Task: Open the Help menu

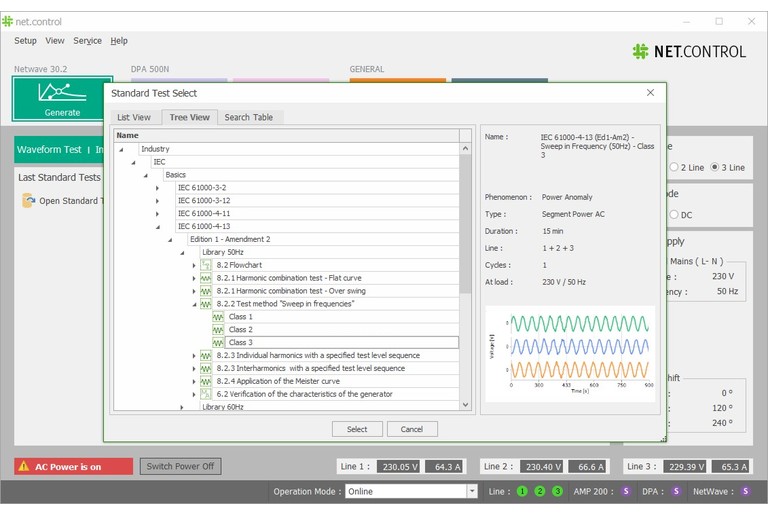Action: [119, 41]
